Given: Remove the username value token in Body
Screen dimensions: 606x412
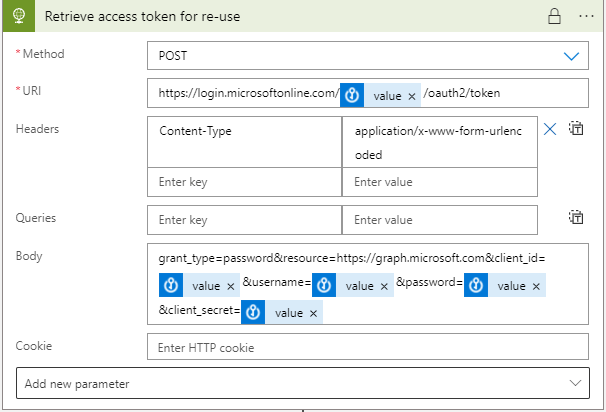Looking at the screenshot, I should click(x=384, y=286).
